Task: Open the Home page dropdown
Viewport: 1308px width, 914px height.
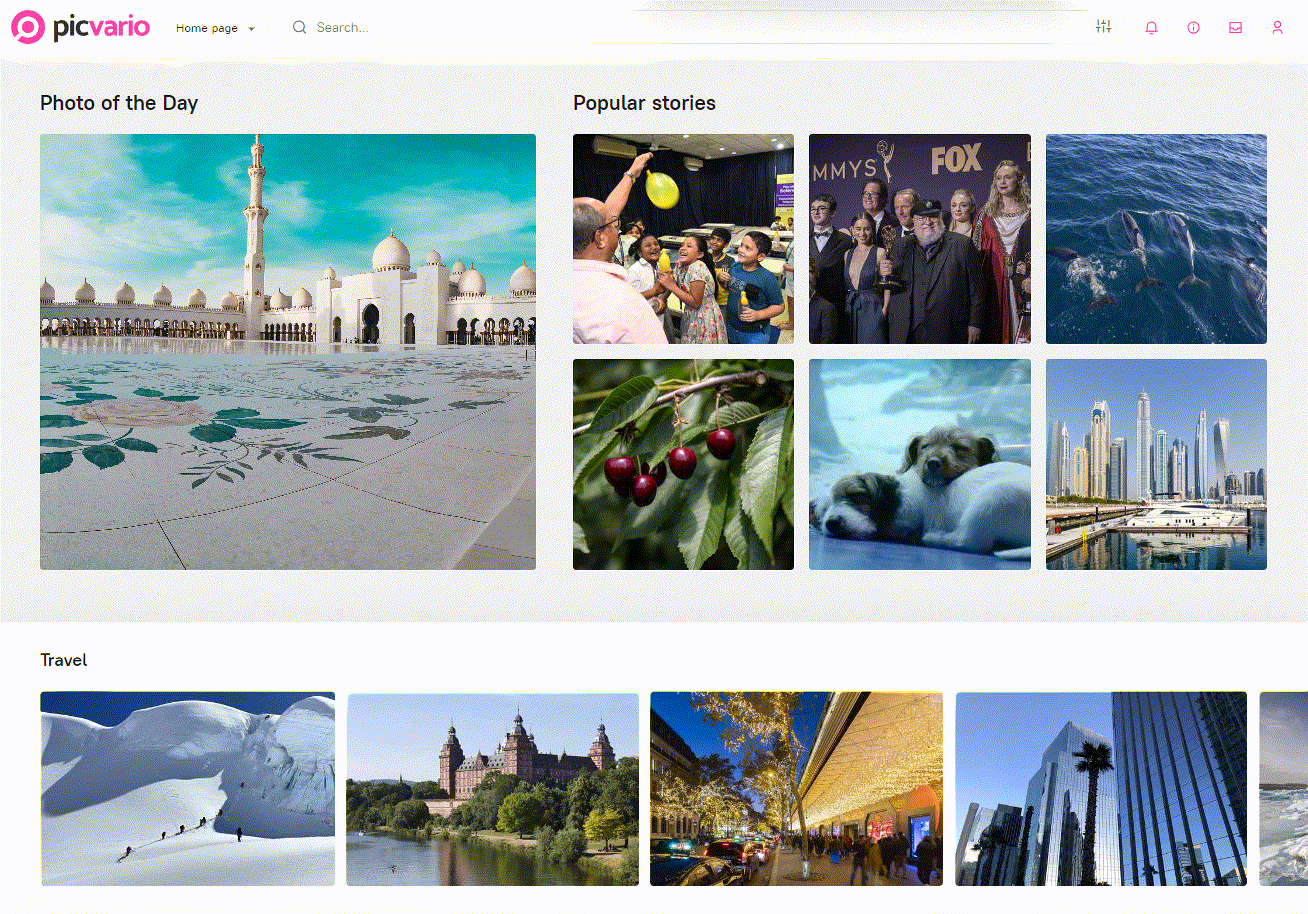Action: pyautogui.click(x=215, y=28)
